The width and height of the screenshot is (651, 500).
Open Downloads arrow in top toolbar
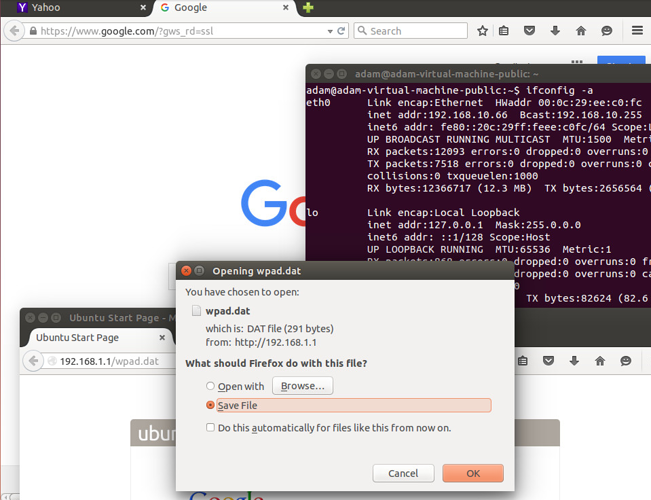(x=555, y=31)
